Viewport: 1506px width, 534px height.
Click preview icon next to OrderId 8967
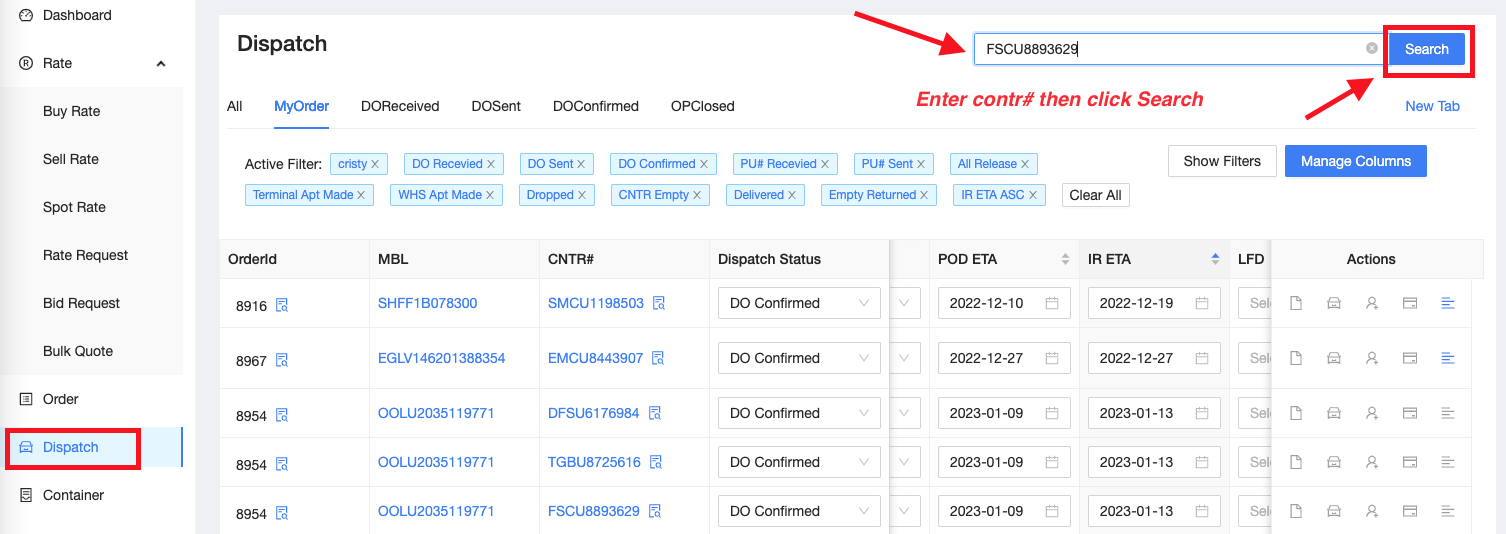tap(282, 361)
